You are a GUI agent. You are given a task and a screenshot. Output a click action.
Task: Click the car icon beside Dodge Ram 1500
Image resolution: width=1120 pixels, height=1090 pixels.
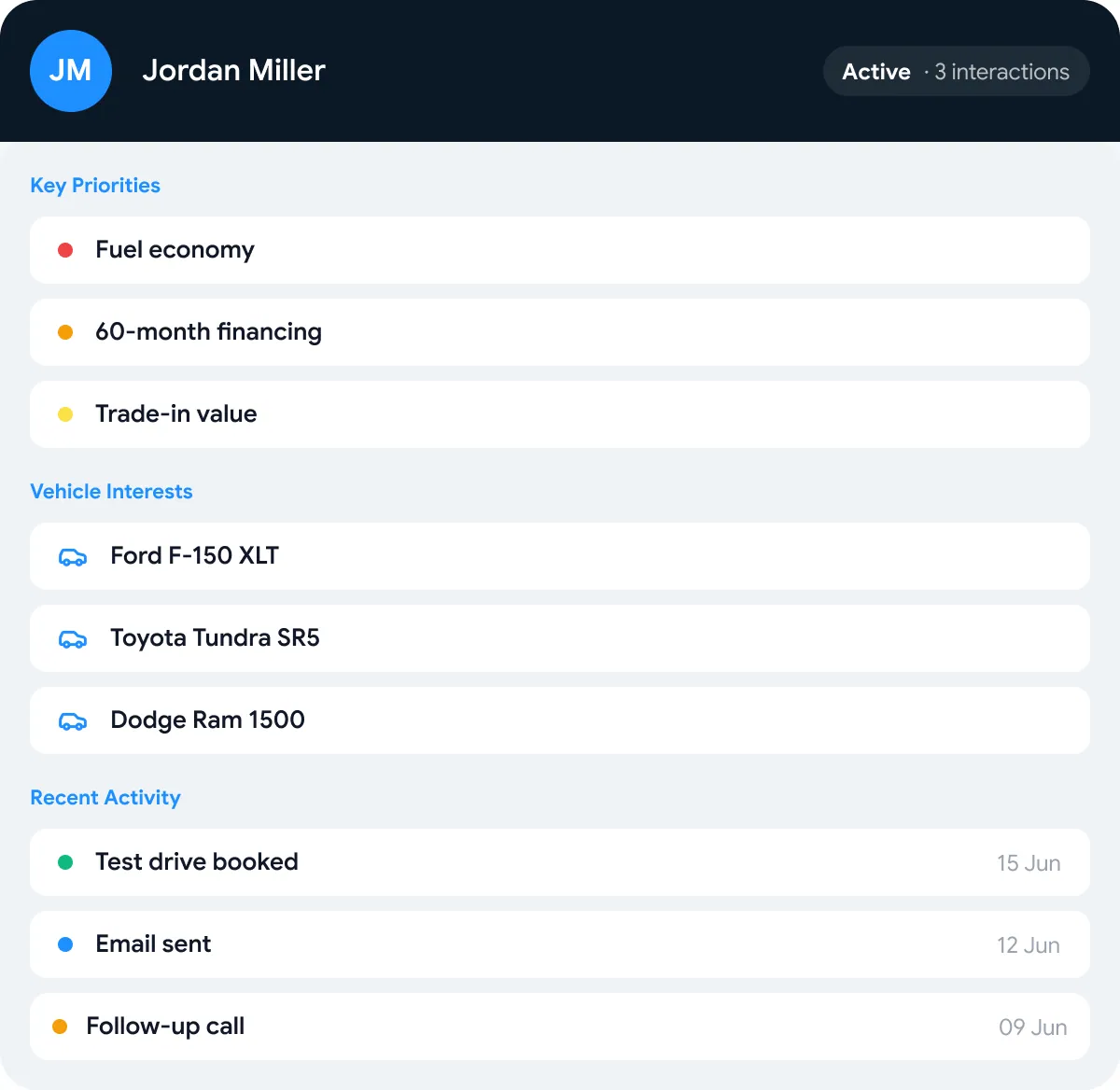pos(73,721)
